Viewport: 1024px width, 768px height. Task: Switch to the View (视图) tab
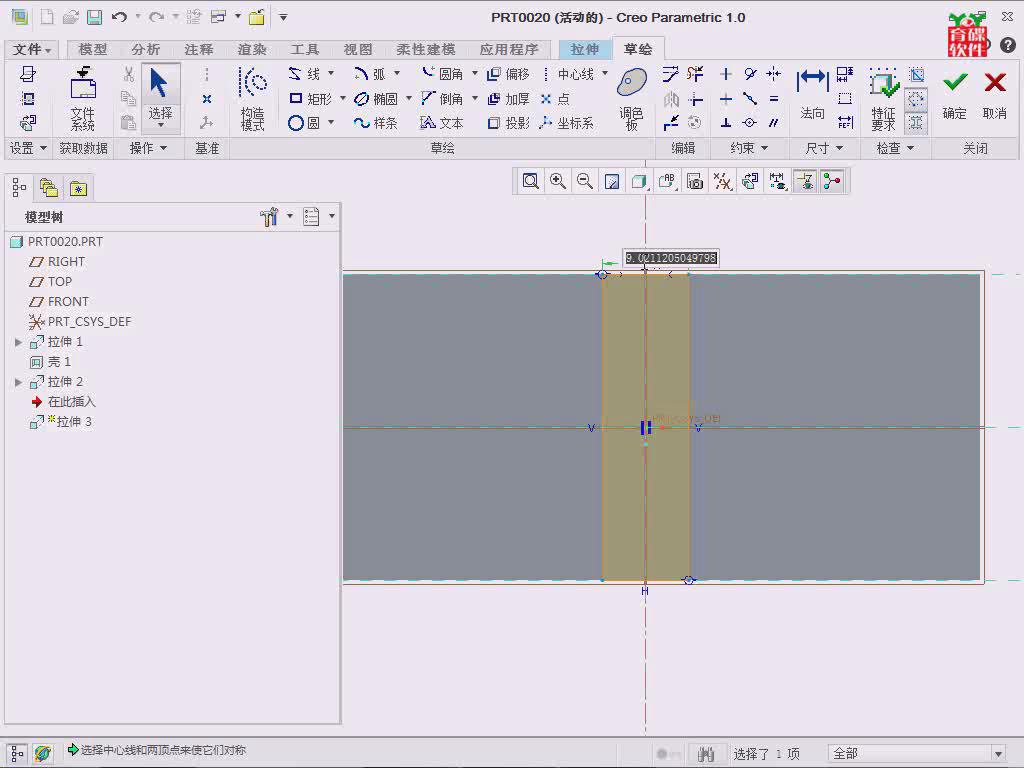click(x=358, y=49)
